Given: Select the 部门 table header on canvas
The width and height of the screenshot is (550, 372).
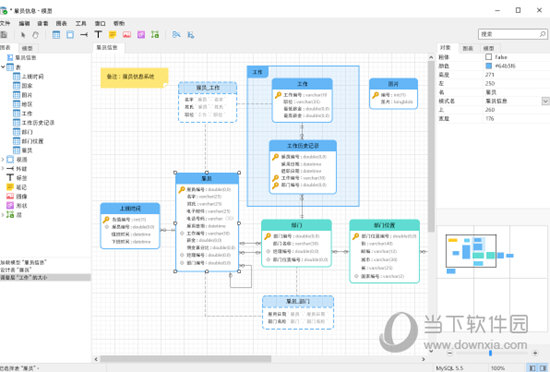Looking at the screenshot, I should [296, 225].
